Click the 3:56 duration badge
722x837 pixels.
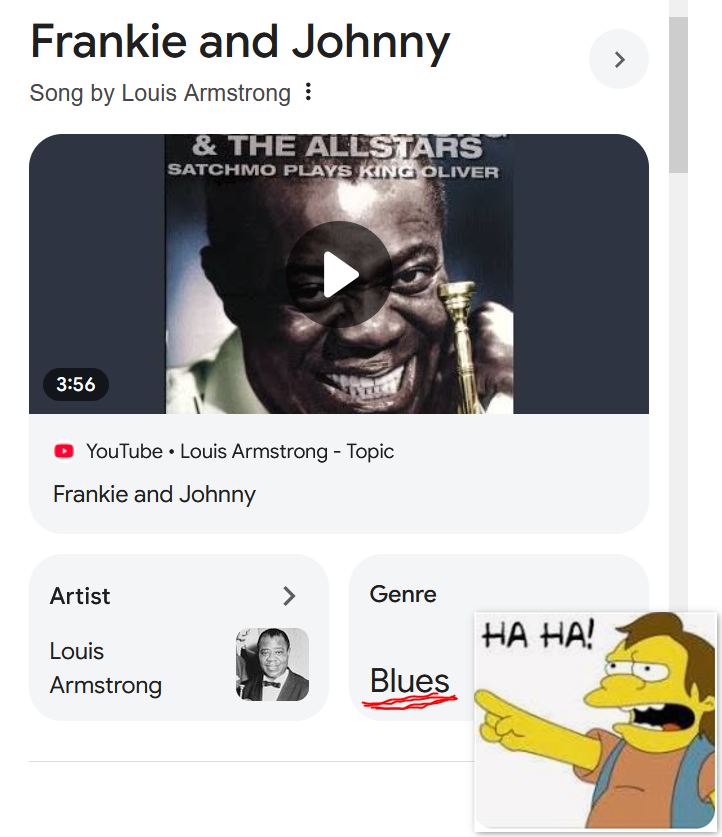click(76, 384)
